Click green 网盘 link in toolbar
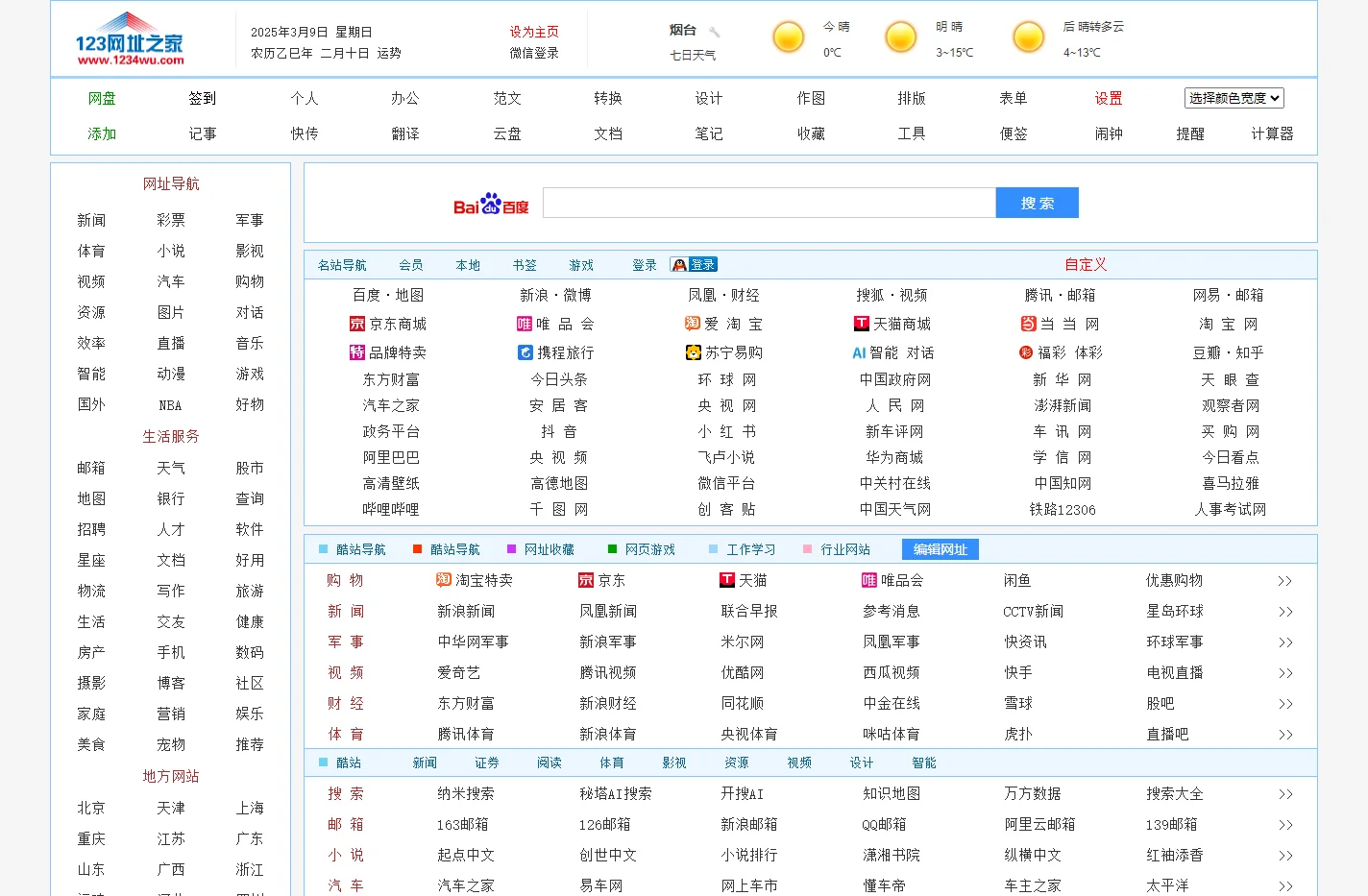This screenshot has height=896, width=1368. pos(102,98)
